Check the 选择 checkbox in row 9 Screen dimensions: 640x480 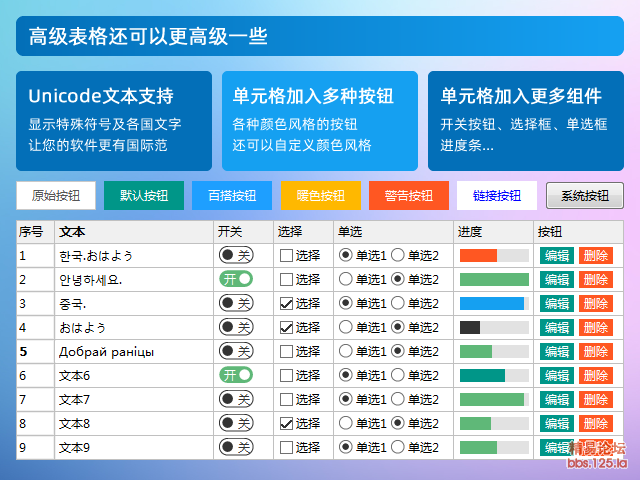click(286, 448)
